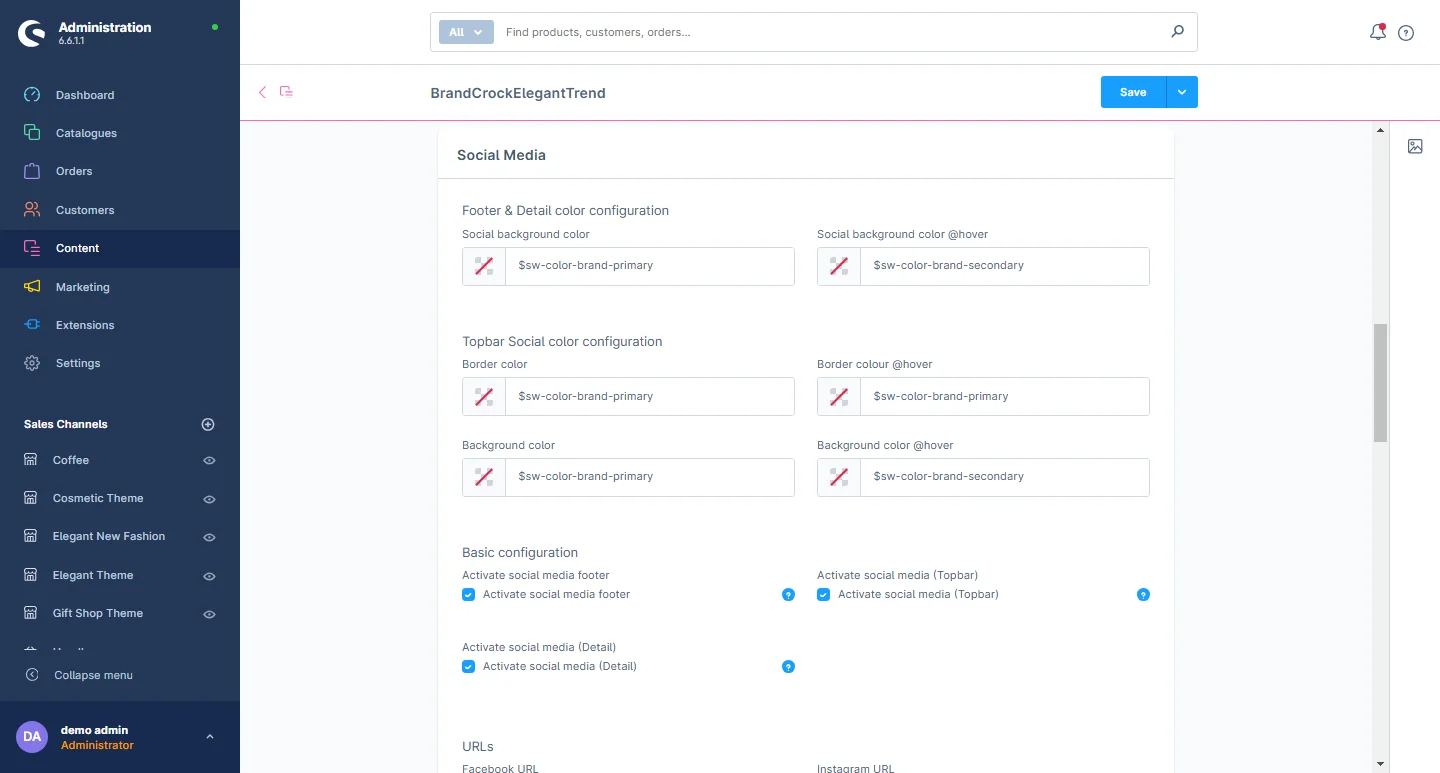
Task: Uncheck Activate social media footer checkbox
Action: (468, 595)
